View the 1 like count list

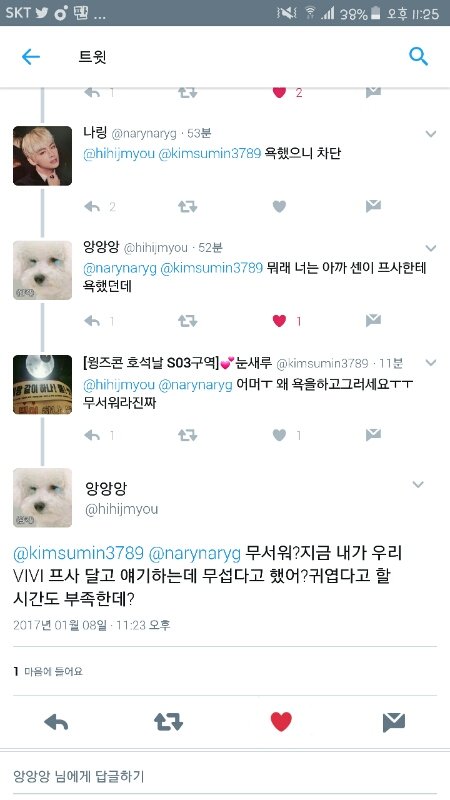coord(48,671)
